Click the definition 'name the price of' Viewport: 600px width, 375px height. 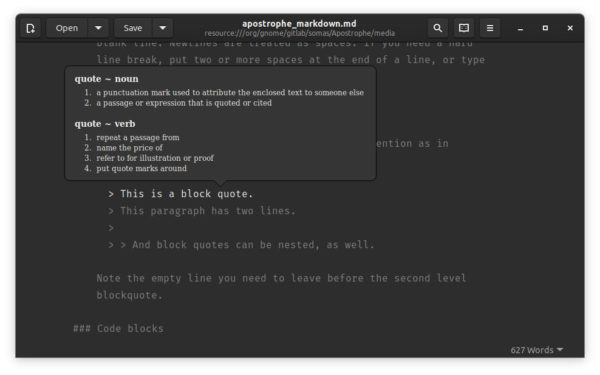coord(129,148)
